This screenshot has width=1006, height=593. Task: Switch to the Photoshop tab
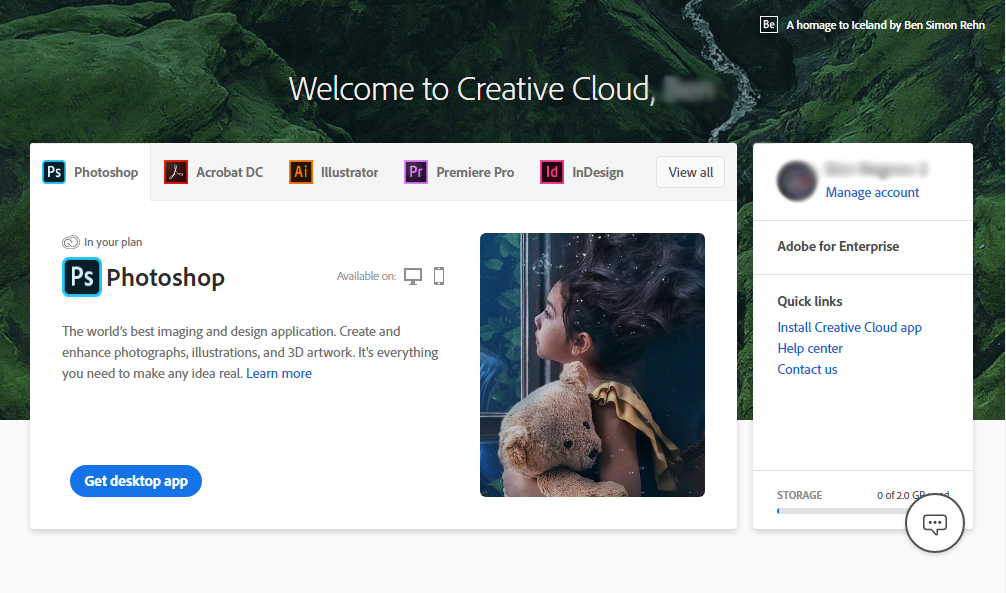90,172
